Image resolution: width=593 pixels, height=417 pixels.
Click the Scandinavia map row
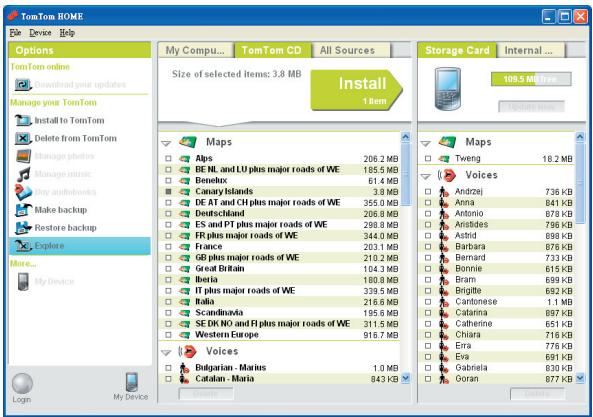coord(280,313)
